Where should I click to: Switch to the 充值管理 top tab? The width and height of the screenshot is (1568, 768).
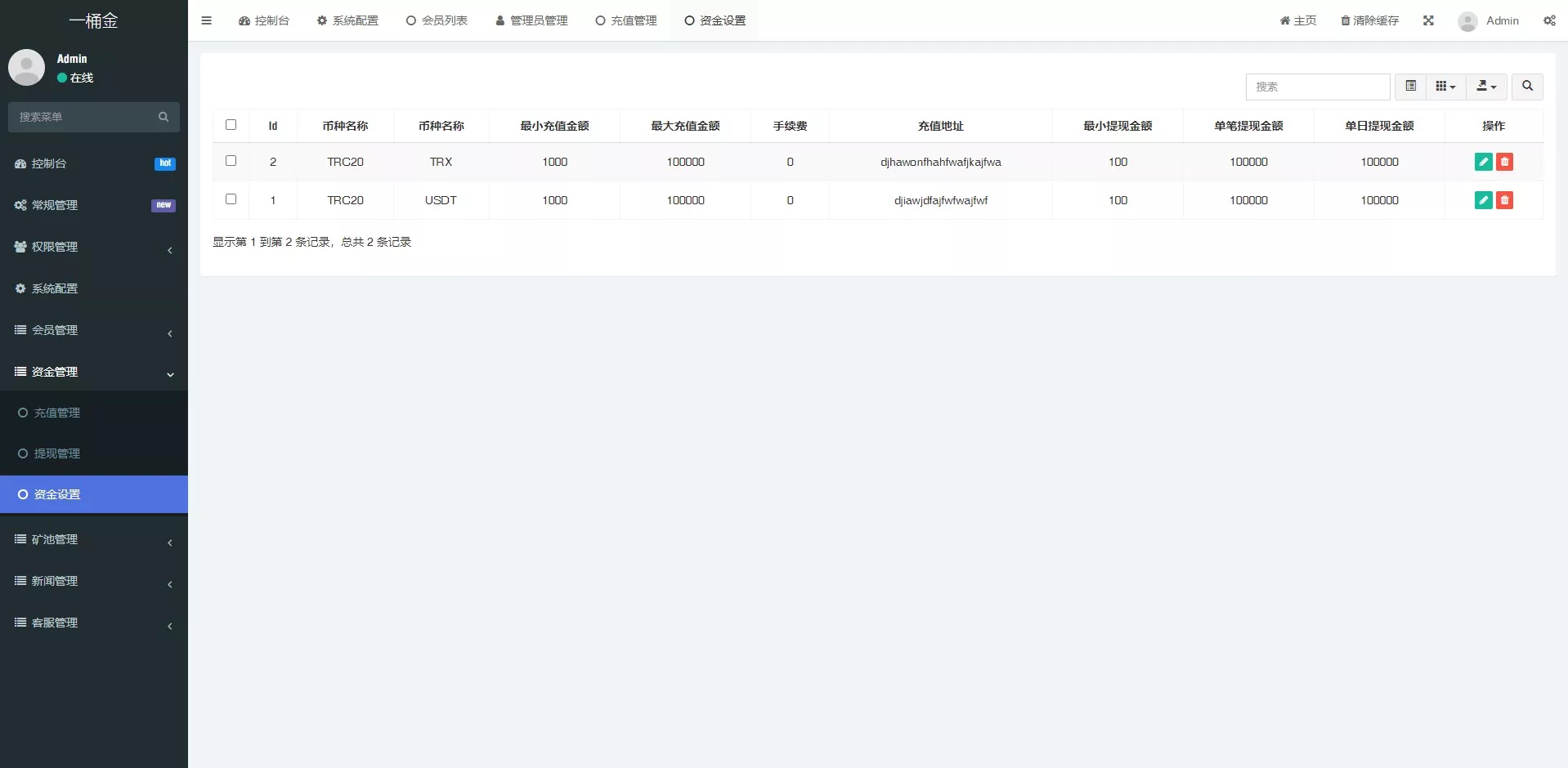[x=626, y=20]
